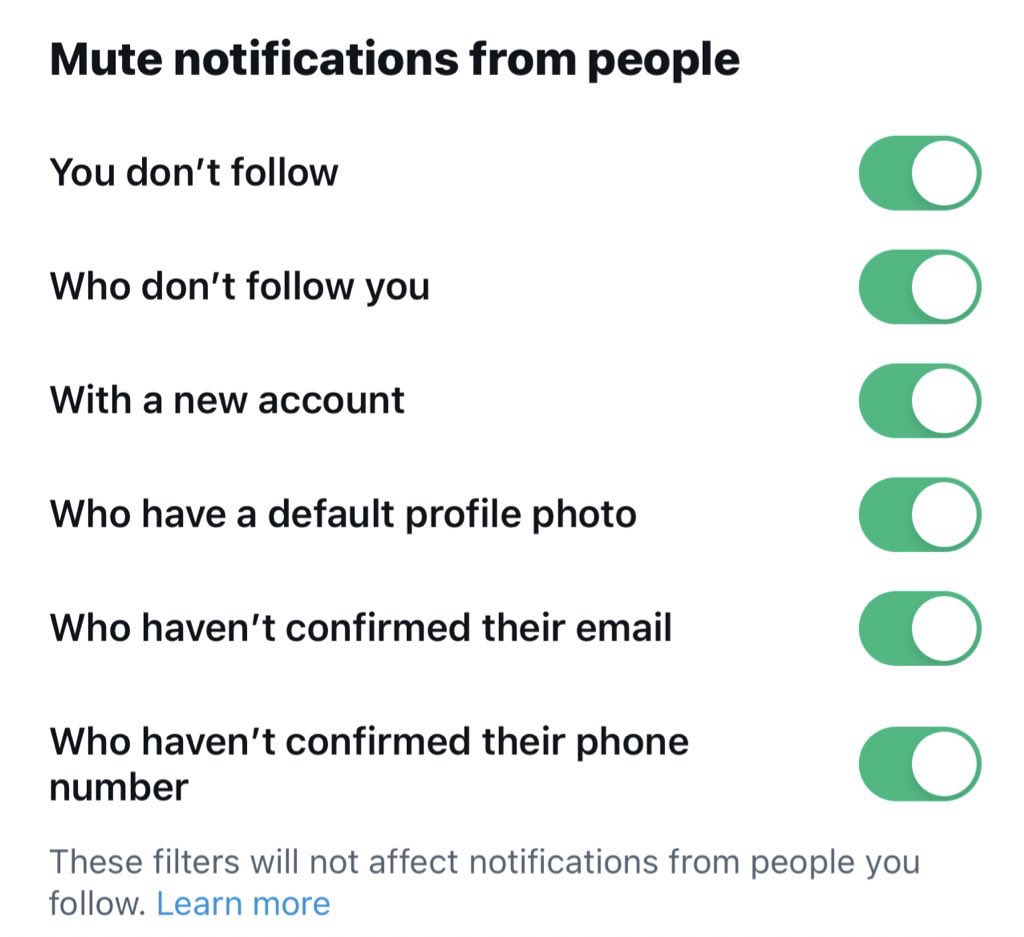Image resolution: width=1024 pixels, height=937 pixels.
Task: Click the "Who don't follow you" label
Action: pos(240,287)
